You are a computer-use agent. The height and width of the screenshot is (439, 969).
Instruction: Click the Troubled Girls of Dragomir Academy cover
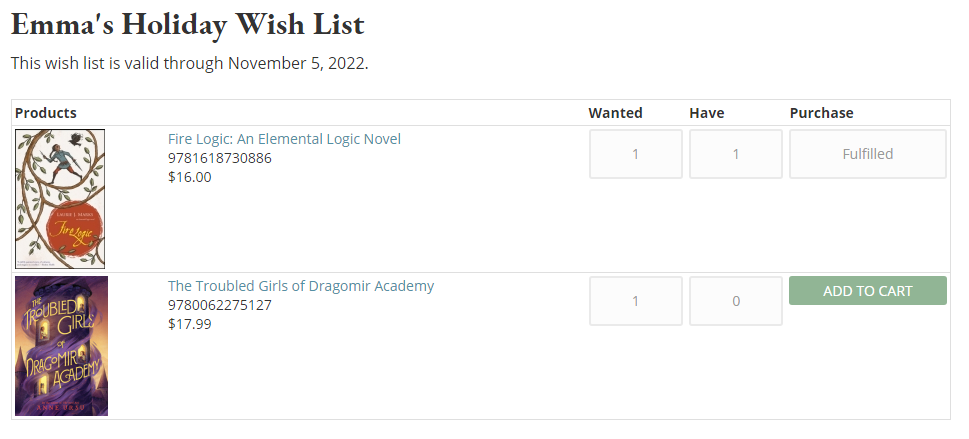(x=61, y=346)
